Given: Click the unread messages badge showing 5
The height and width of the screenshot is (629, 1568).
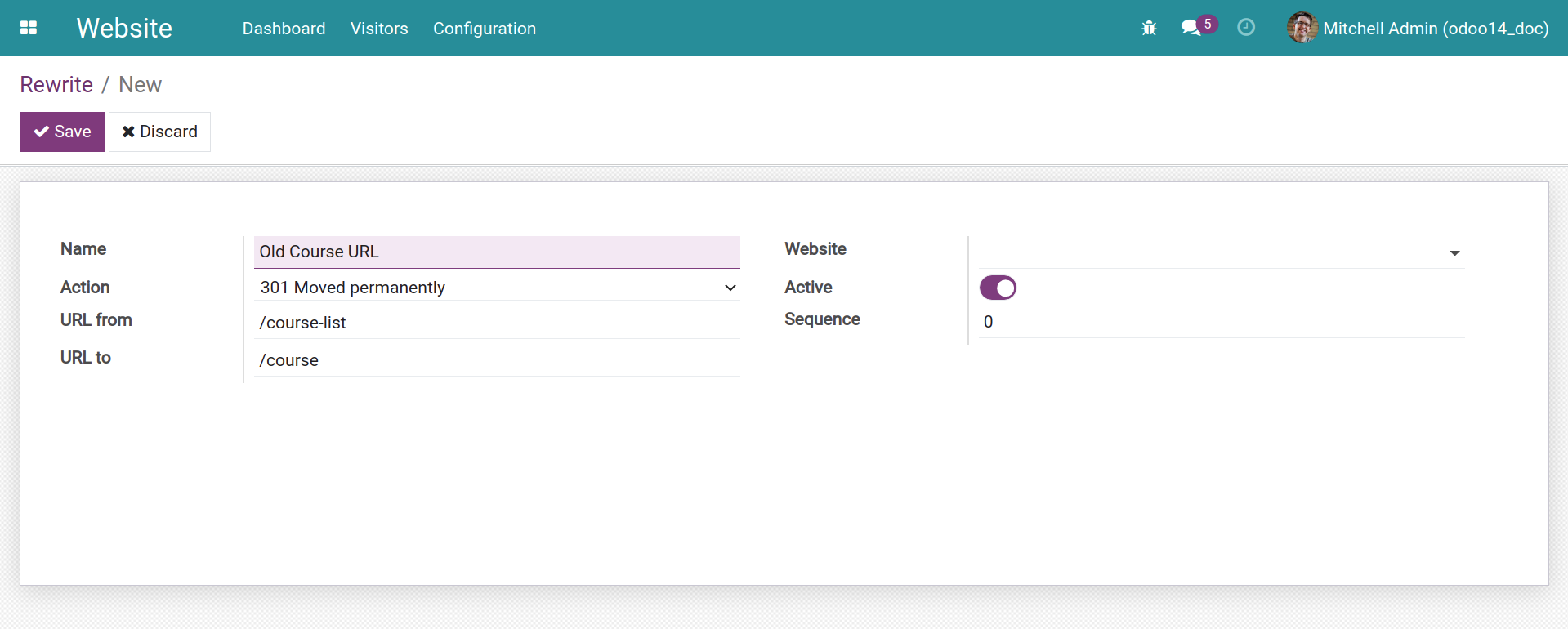Looking at the screenshot, I should coord(1208,24).
